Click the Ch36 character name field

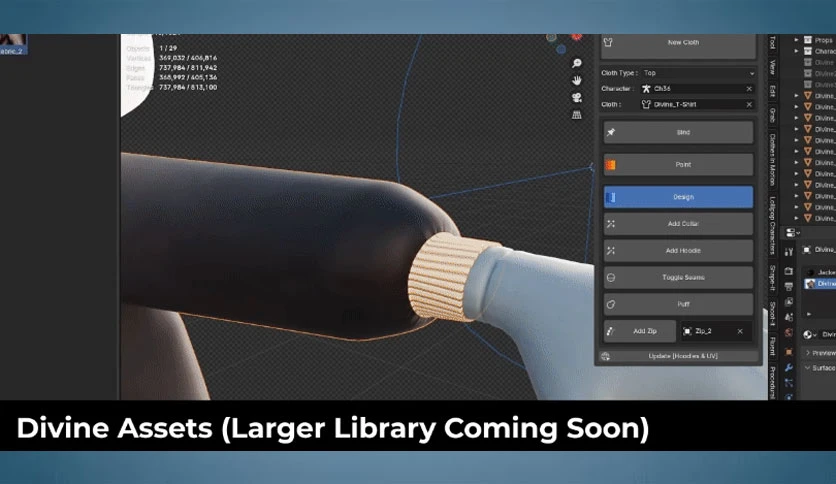[x=698, y=88]
